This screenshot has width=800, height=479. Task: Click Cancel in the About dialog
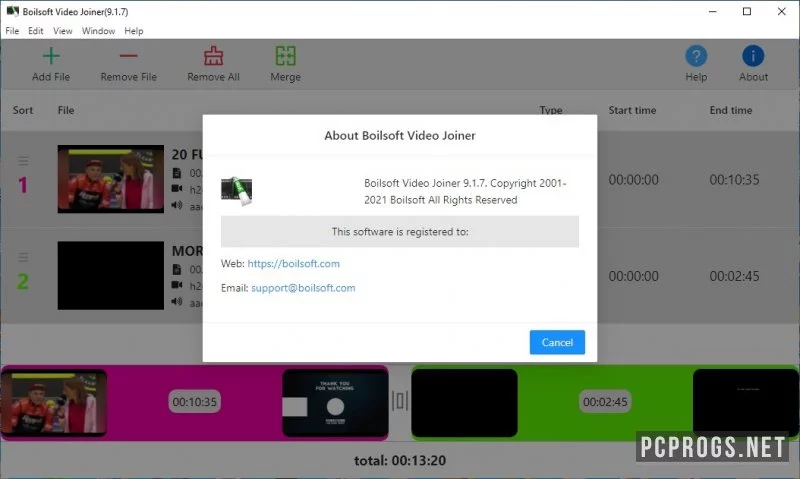[x=557, y=342]
